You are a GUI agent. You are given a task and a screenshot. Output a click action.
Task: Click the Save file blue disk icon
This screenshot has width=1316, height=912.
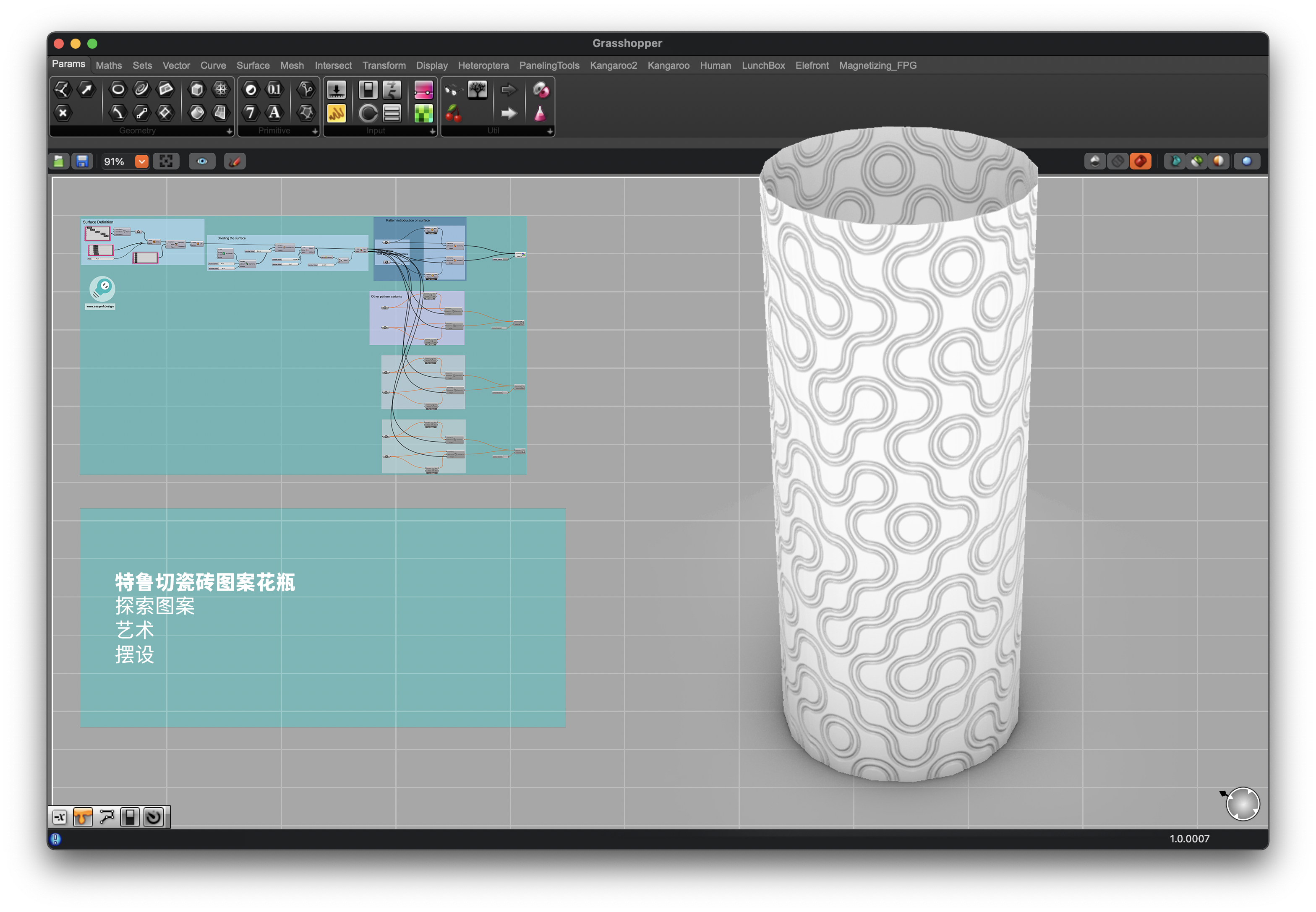[x=82, y=162]
